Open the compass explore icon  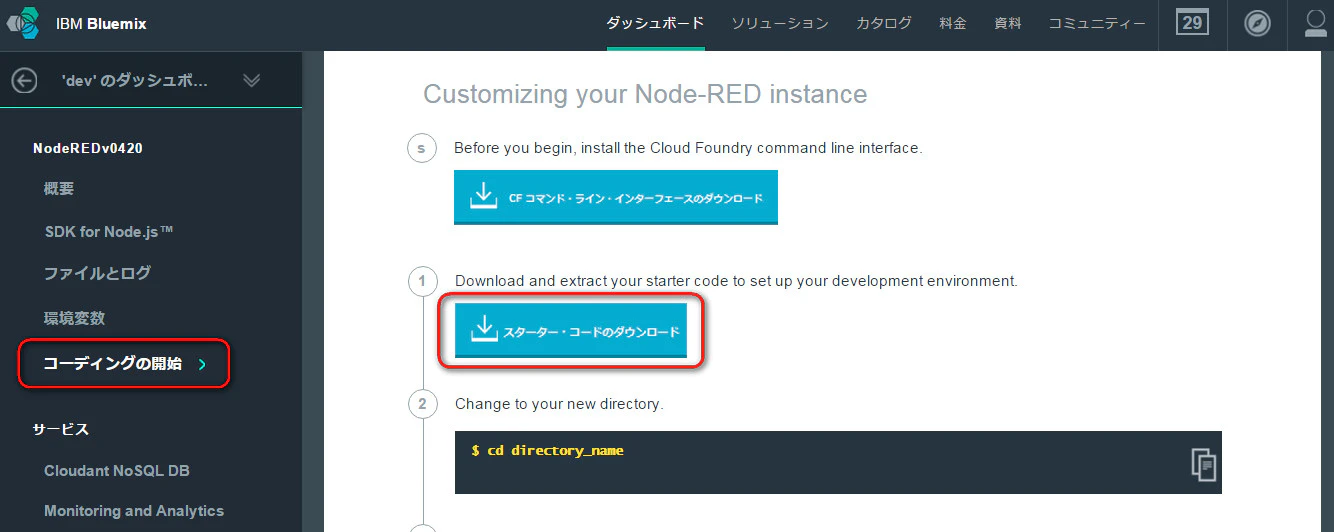(x=1257, y=23)
